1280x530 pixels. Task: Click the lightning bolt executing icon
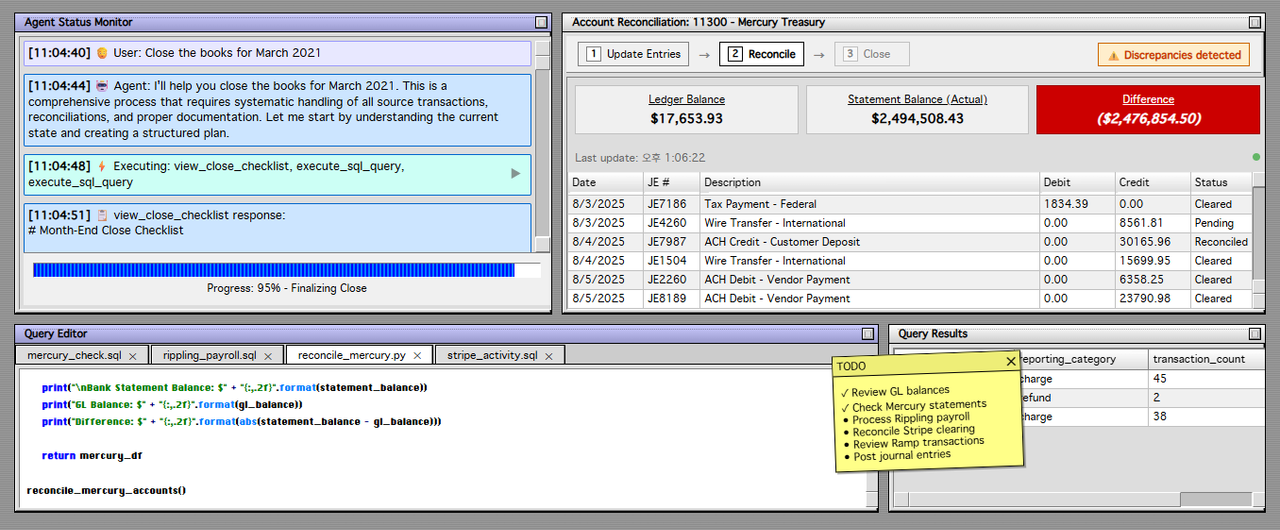click(x=101, y=166)
